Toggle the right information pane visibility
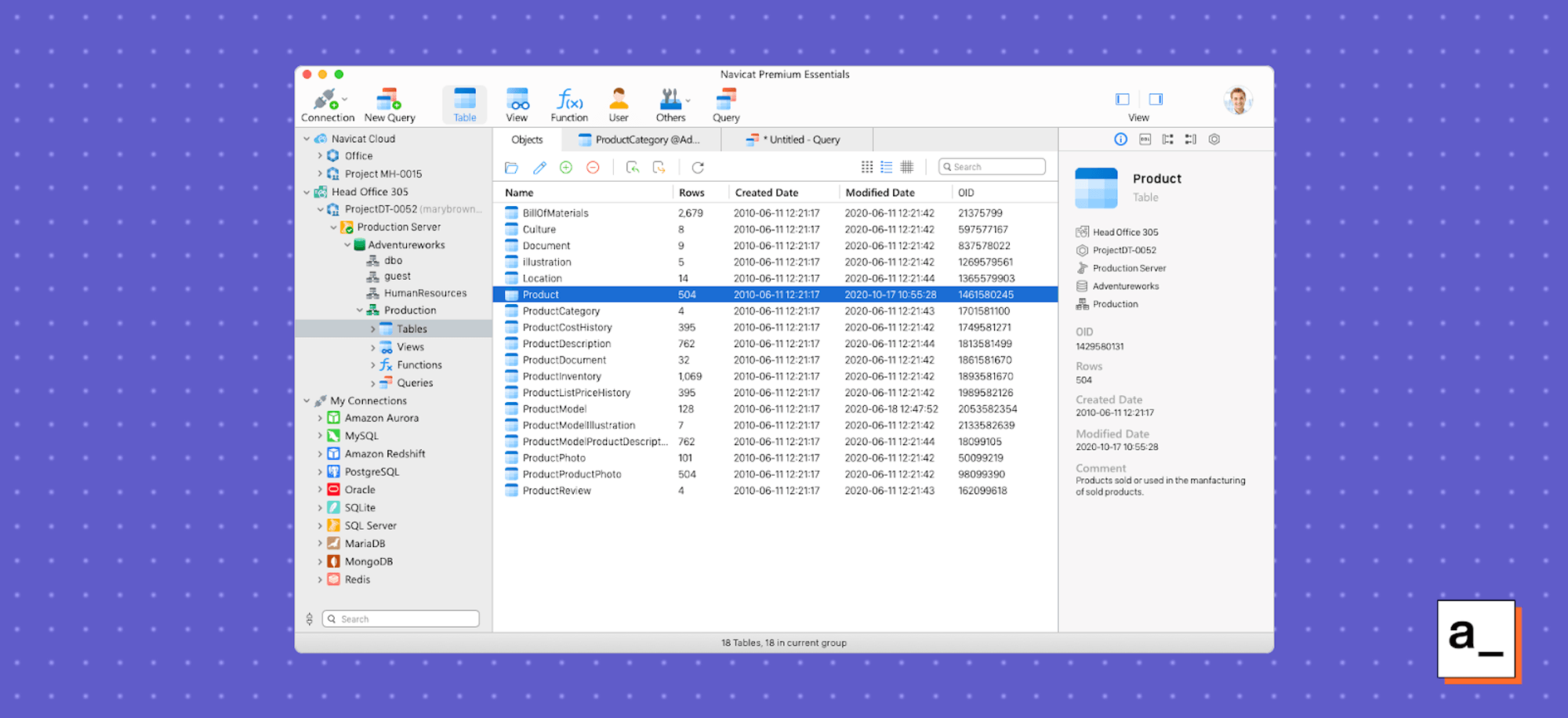This screenshot has width=1568, height=718. (1156, 100)
